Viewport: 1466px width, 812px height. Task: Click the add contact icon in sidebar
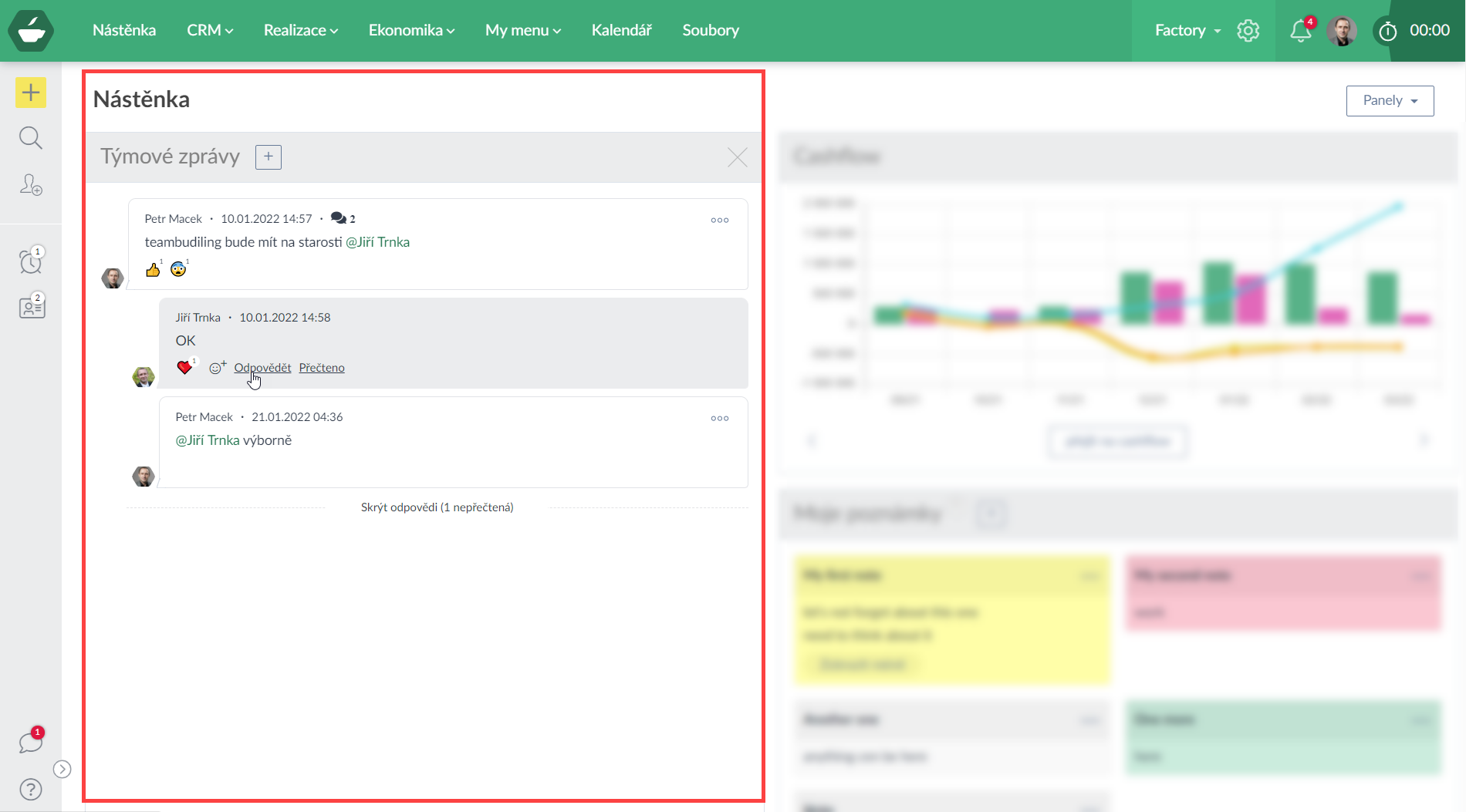click(x=31, y=185)
